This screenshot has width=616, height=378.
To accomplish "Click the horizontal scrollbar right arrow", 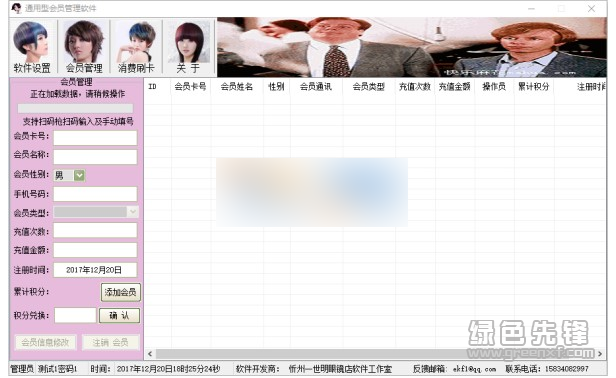I will click(600, 354).
